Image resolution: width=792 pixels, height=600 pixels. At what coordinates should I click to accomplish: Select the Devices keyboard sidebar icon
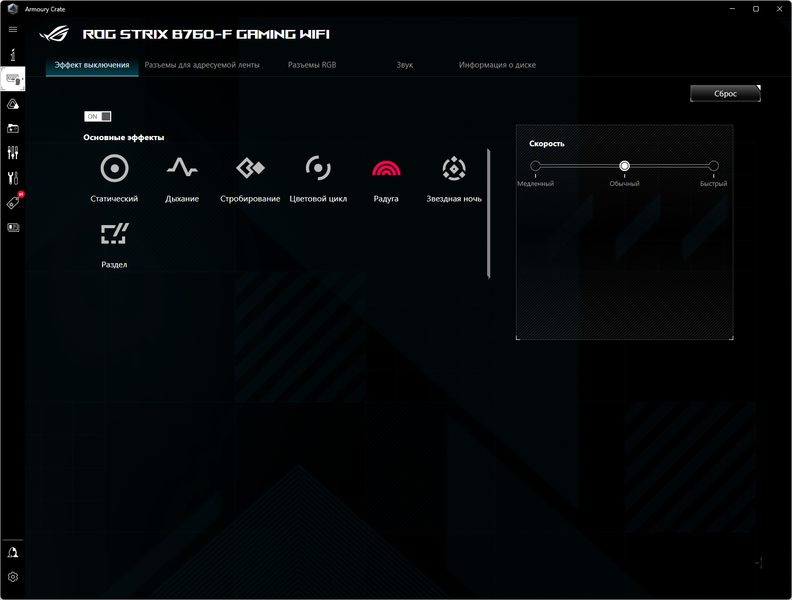click(x=13, y=79)
